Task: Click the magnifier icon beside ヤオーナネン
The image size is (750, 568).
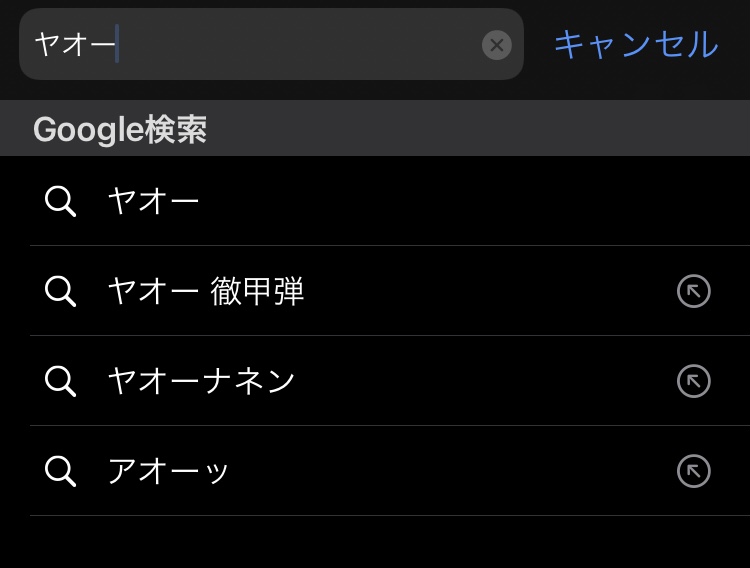Action: pos(60,381)
